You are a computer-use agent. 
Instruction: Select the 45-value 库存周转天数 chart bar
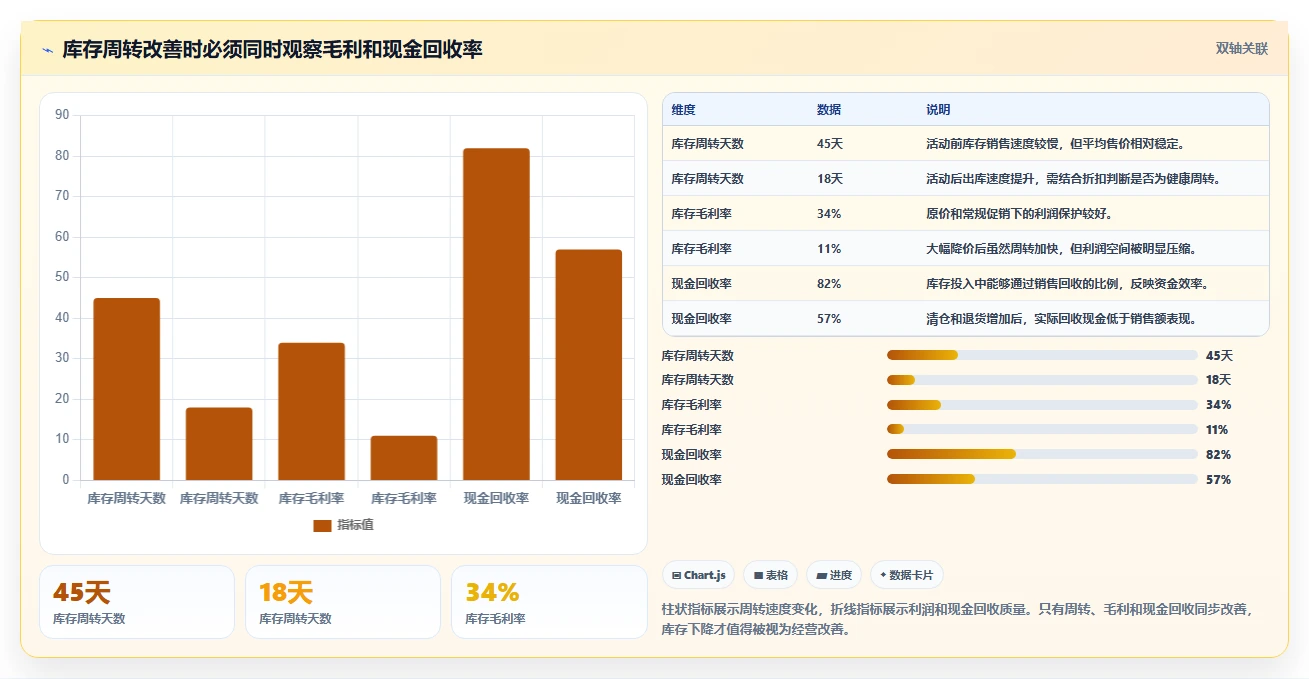[127, 389]
